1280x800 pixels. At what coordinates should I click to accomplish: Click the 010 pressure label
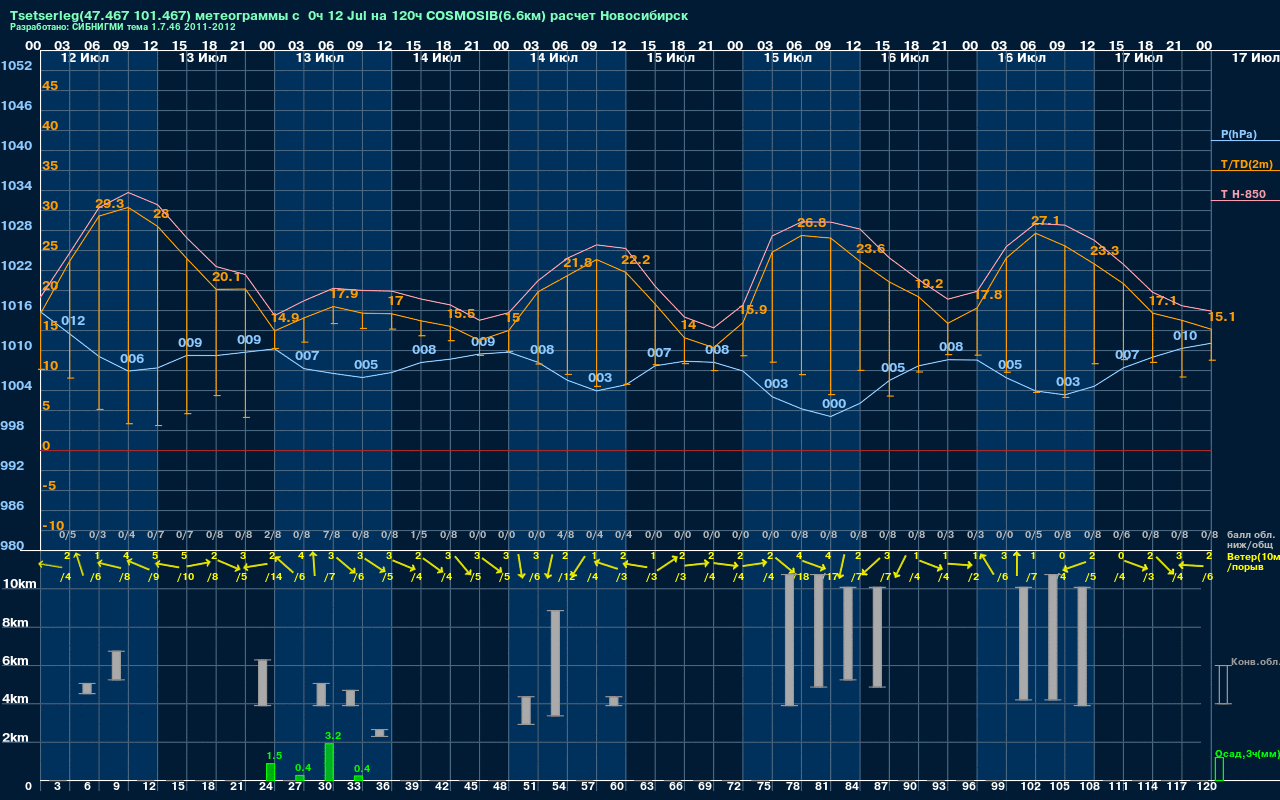point(1185,336)
